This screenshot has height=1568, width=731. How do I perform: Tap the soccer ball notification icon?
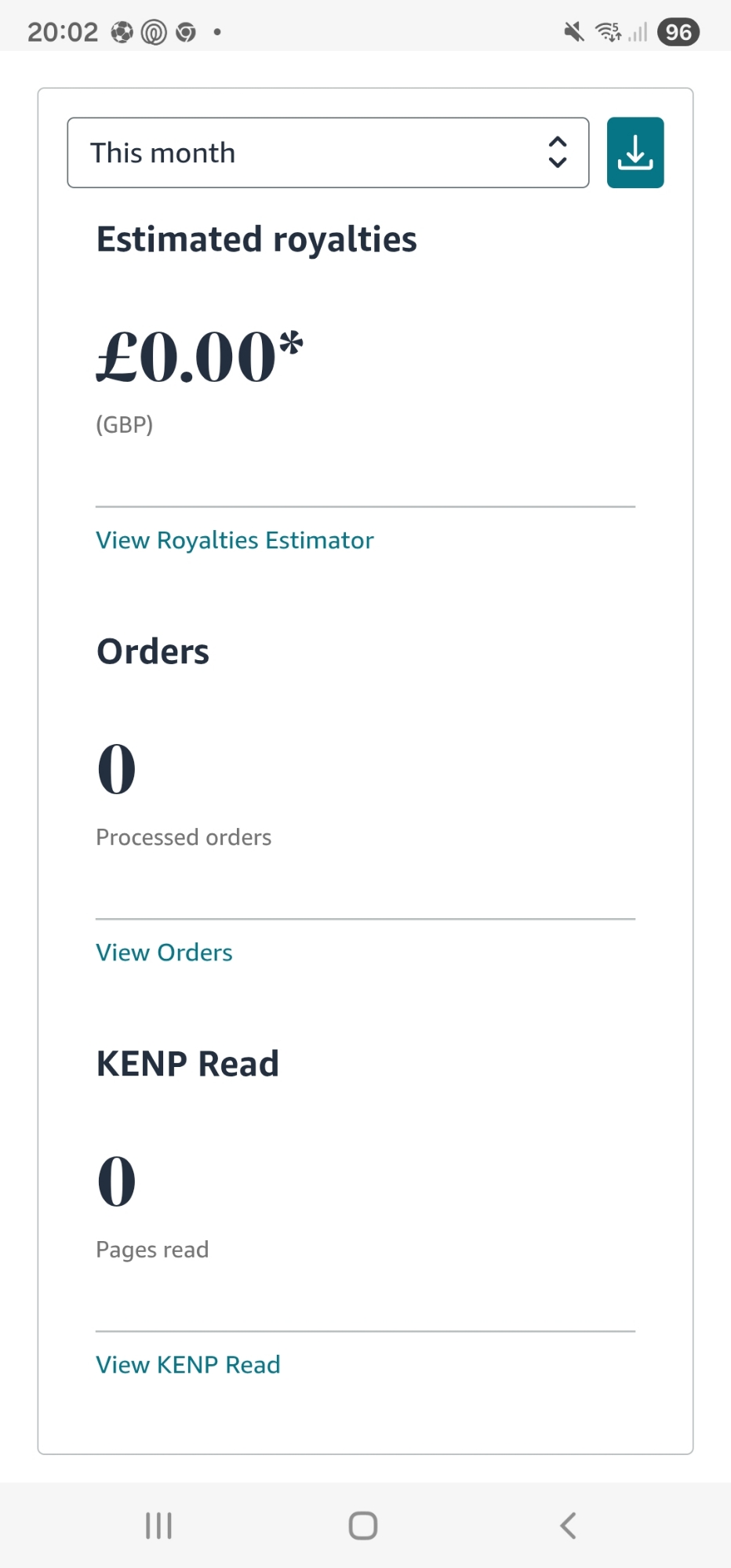[x=122, y=32]
